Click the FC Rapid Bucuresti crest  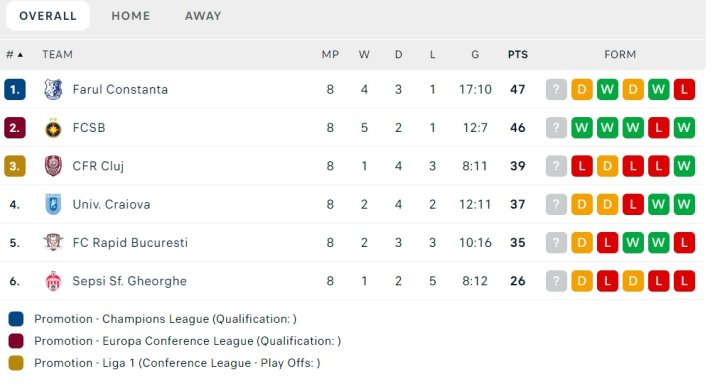coord(53,242)
